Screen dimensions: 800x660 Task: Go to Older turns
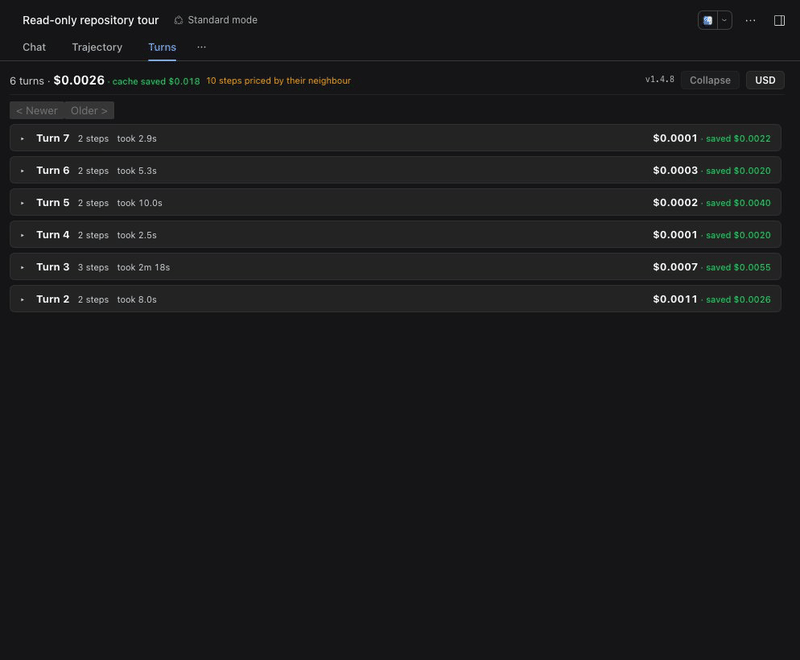89,111
